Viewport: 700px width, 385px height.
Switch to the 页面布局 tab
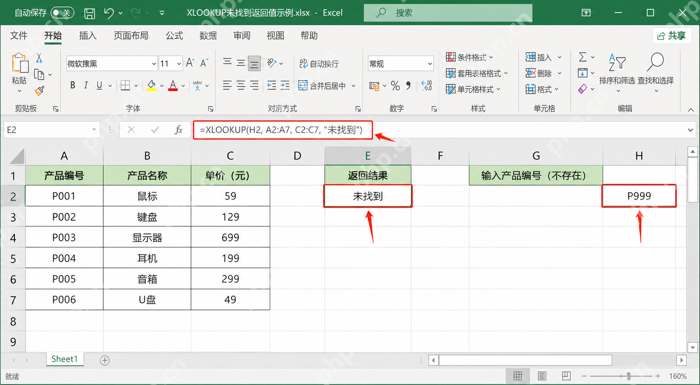coord(131,36)
